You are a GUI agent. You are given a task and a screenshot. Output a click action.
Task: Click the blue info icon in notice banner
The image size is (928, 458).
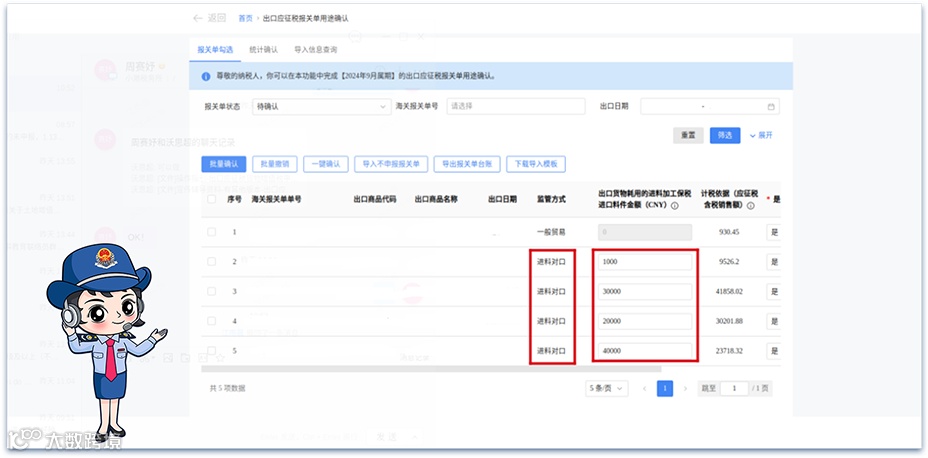point(206,76)
